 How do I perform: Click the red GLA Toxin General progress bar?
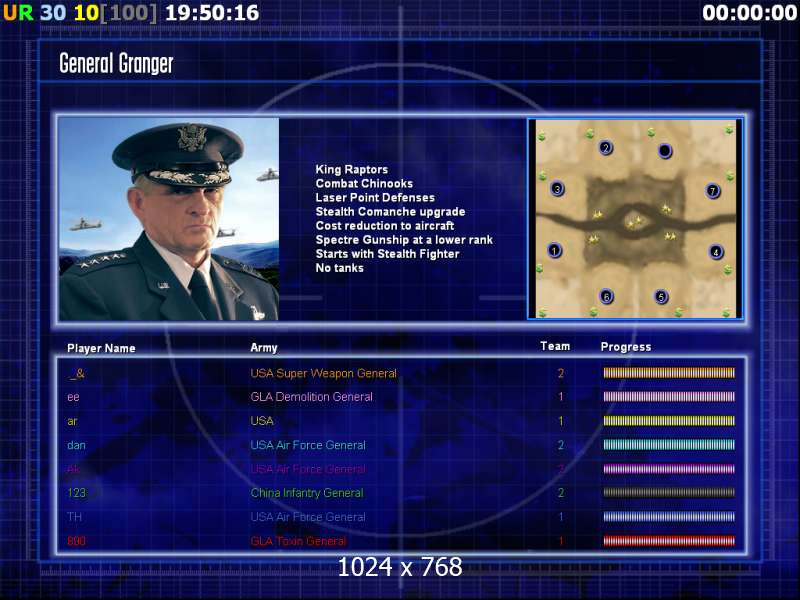click(669, 541)
